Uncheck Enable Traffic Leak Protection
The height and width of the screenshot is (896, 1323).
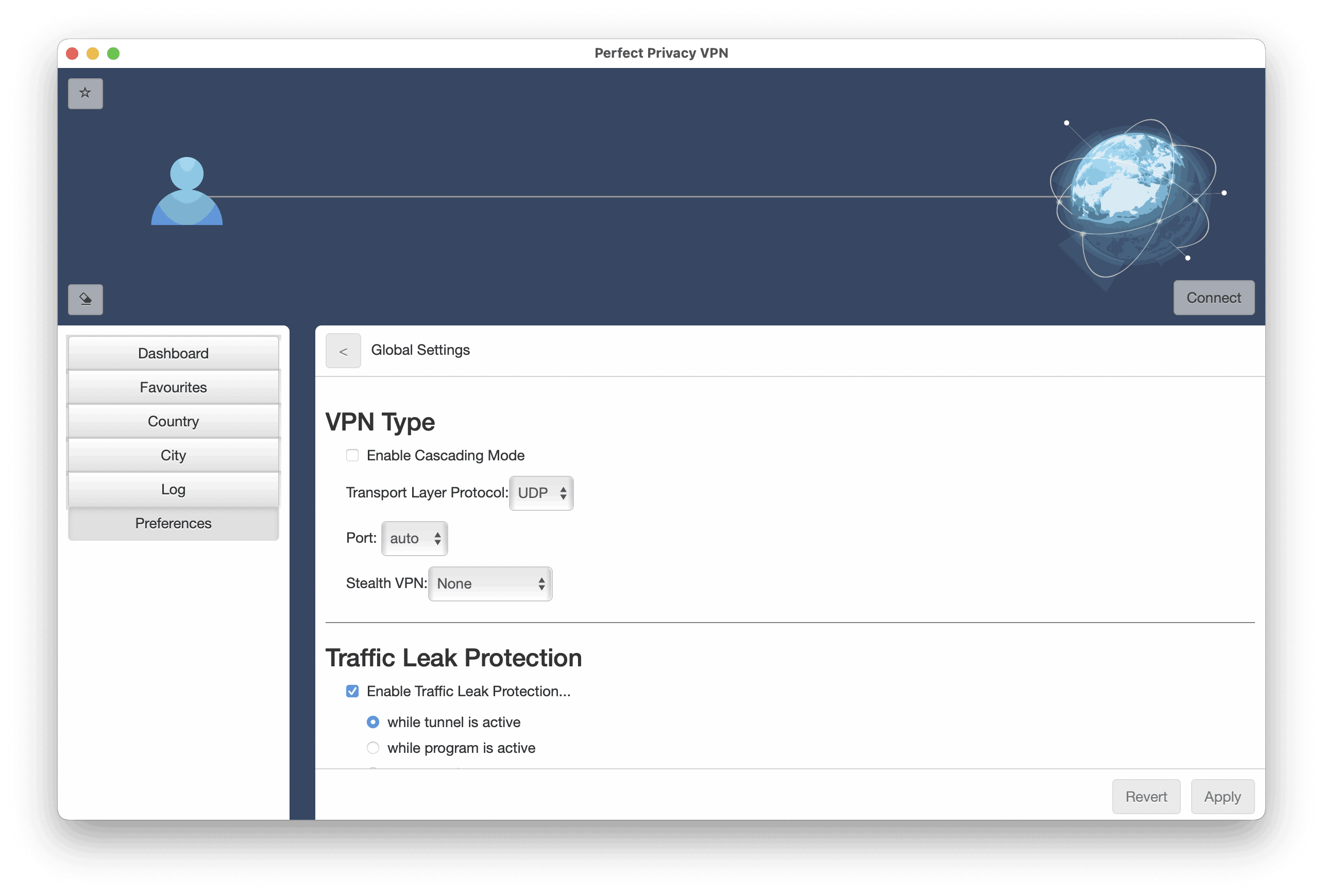[x=352, y=692]
